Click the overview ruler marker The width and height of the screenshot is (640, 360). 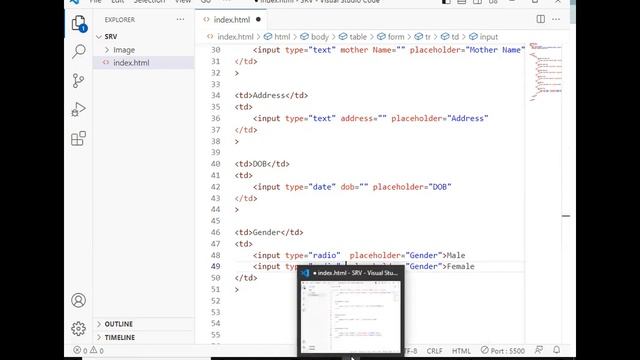tap(566, 216)
